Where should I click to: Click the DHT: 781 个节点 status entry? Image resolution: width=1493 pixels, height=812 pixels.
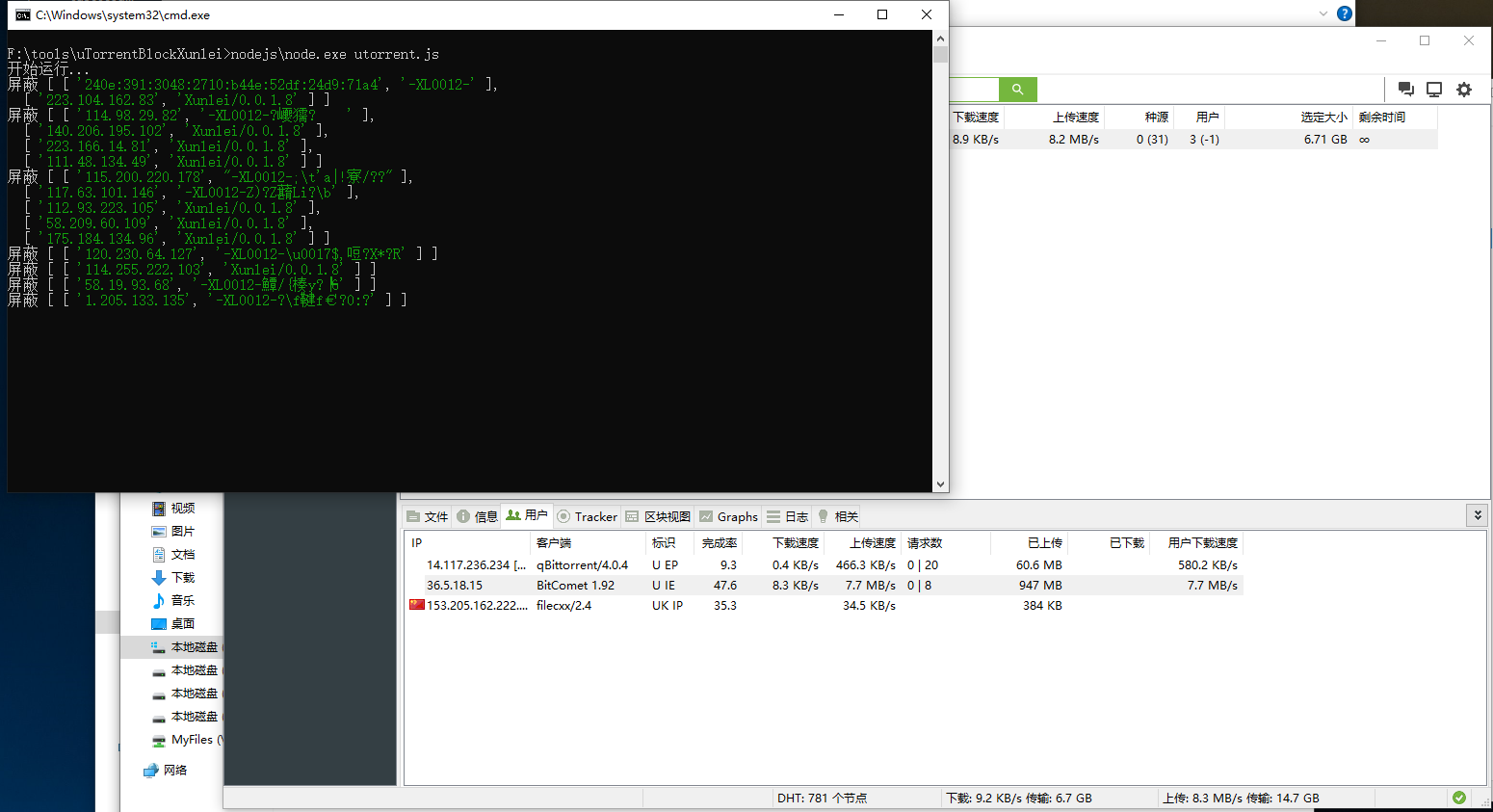tap(822, 799)
